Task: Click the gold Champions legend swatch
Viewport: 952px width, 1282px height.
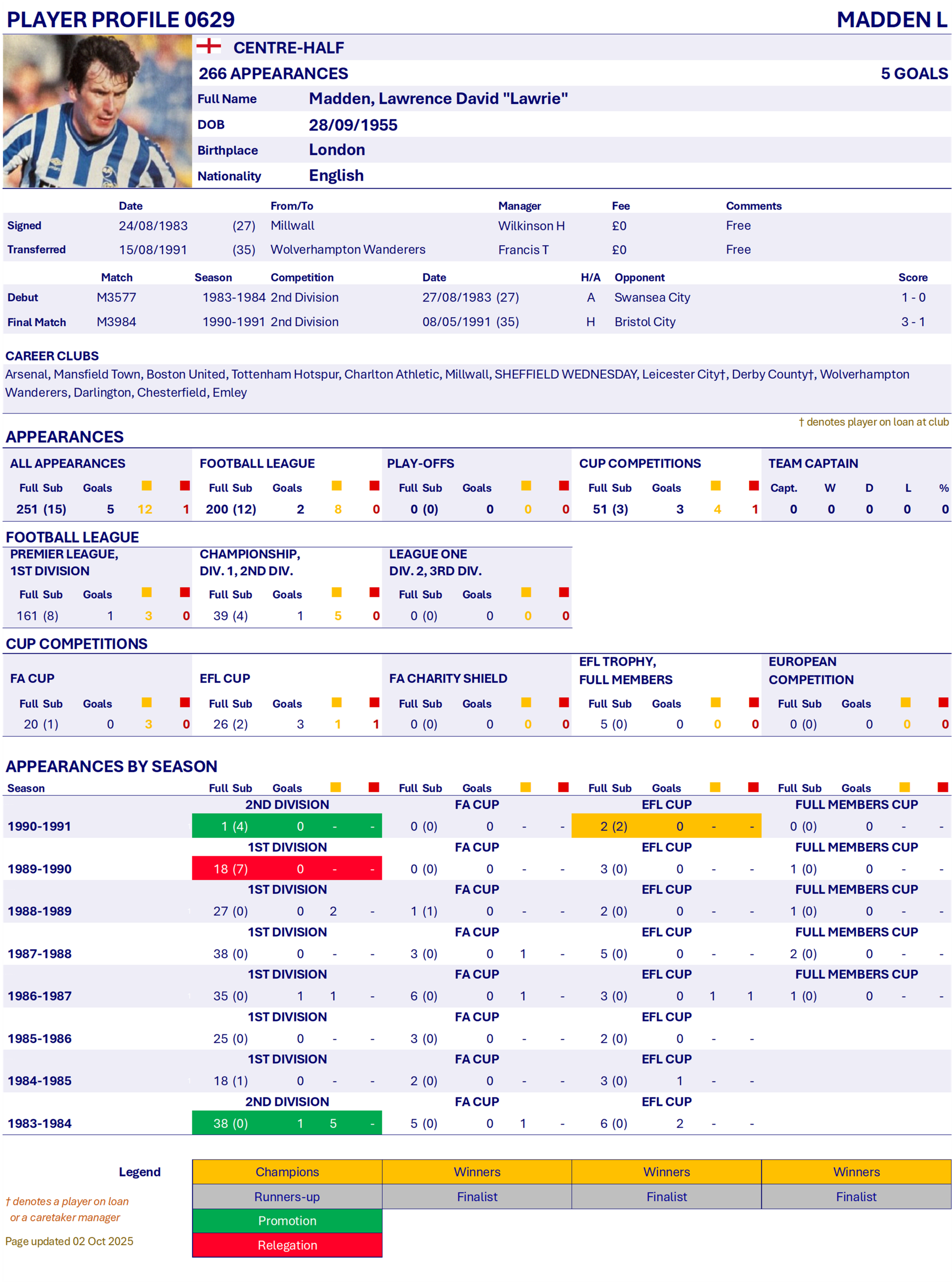Action: [x=287, y=1172]
